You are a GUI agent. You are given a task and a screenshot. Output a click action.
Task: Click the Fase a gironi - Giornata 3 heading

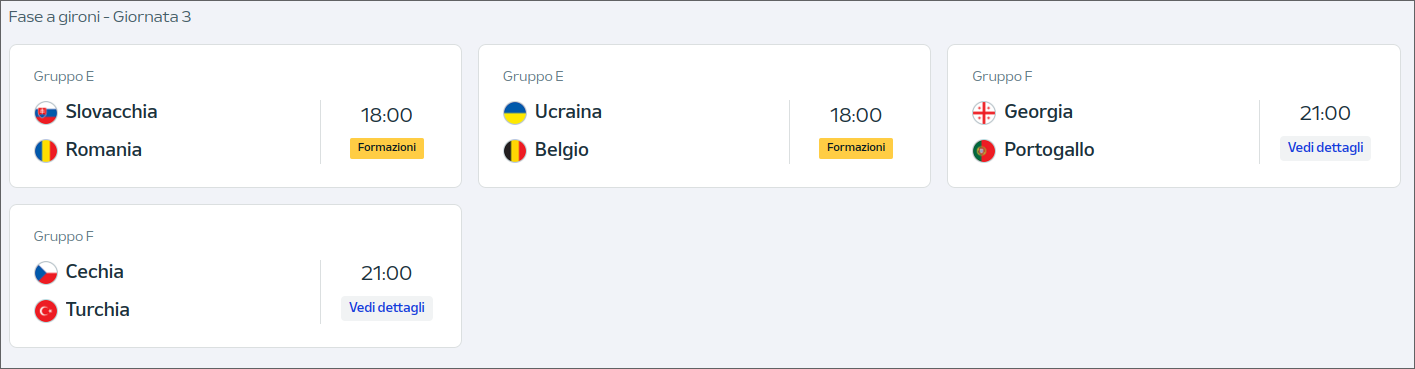(100, 18)
